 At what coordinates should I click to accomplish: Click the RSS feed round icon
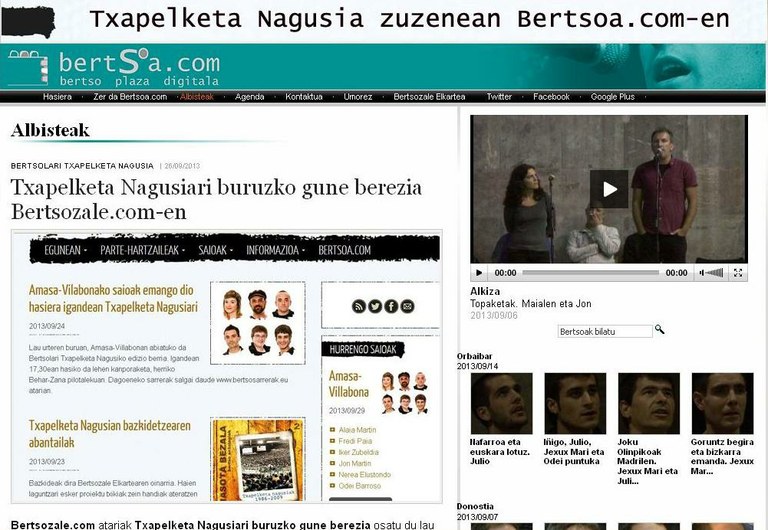[x=359, y=307]
